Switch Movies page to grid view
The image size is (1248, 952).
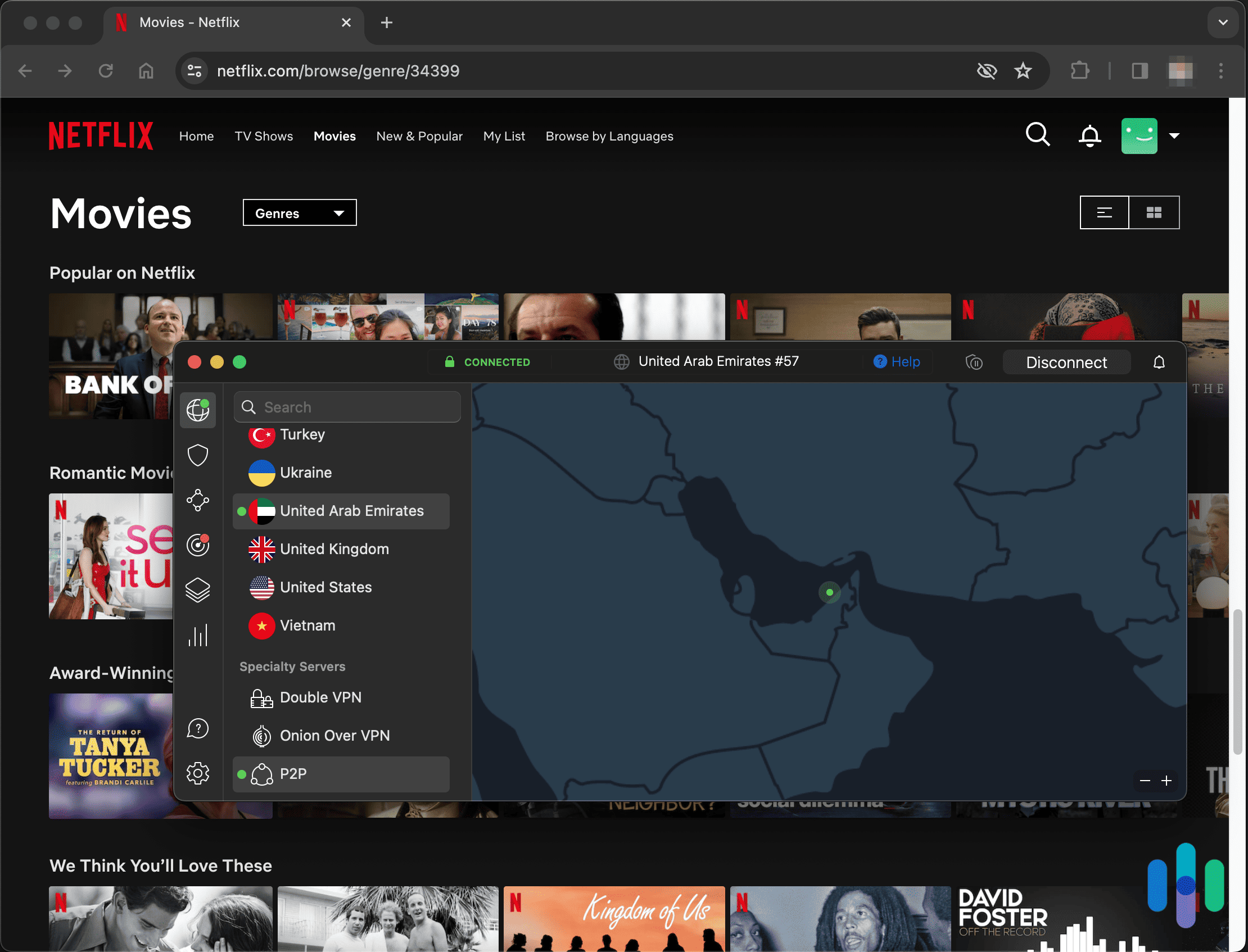[1154, 212]
